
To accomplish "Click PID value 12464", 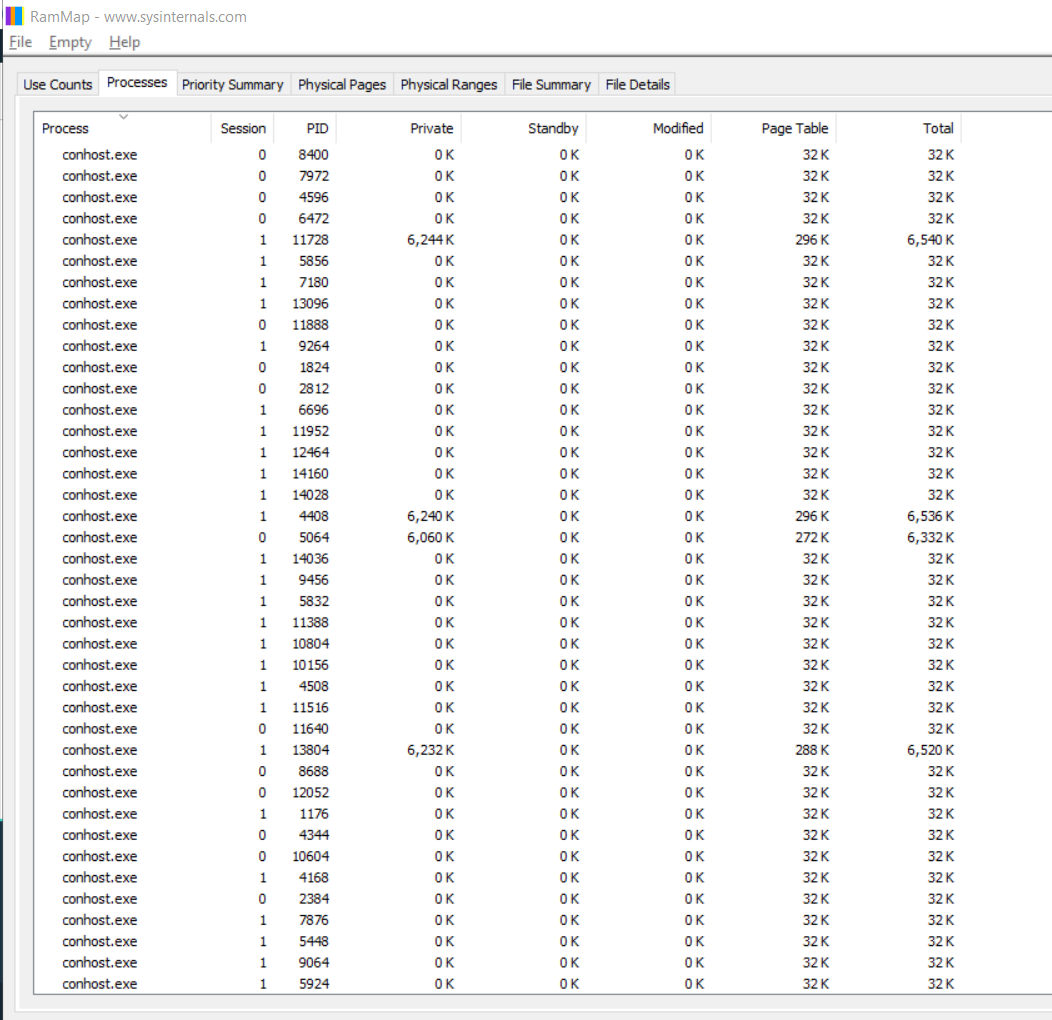I will click(310, 452).
